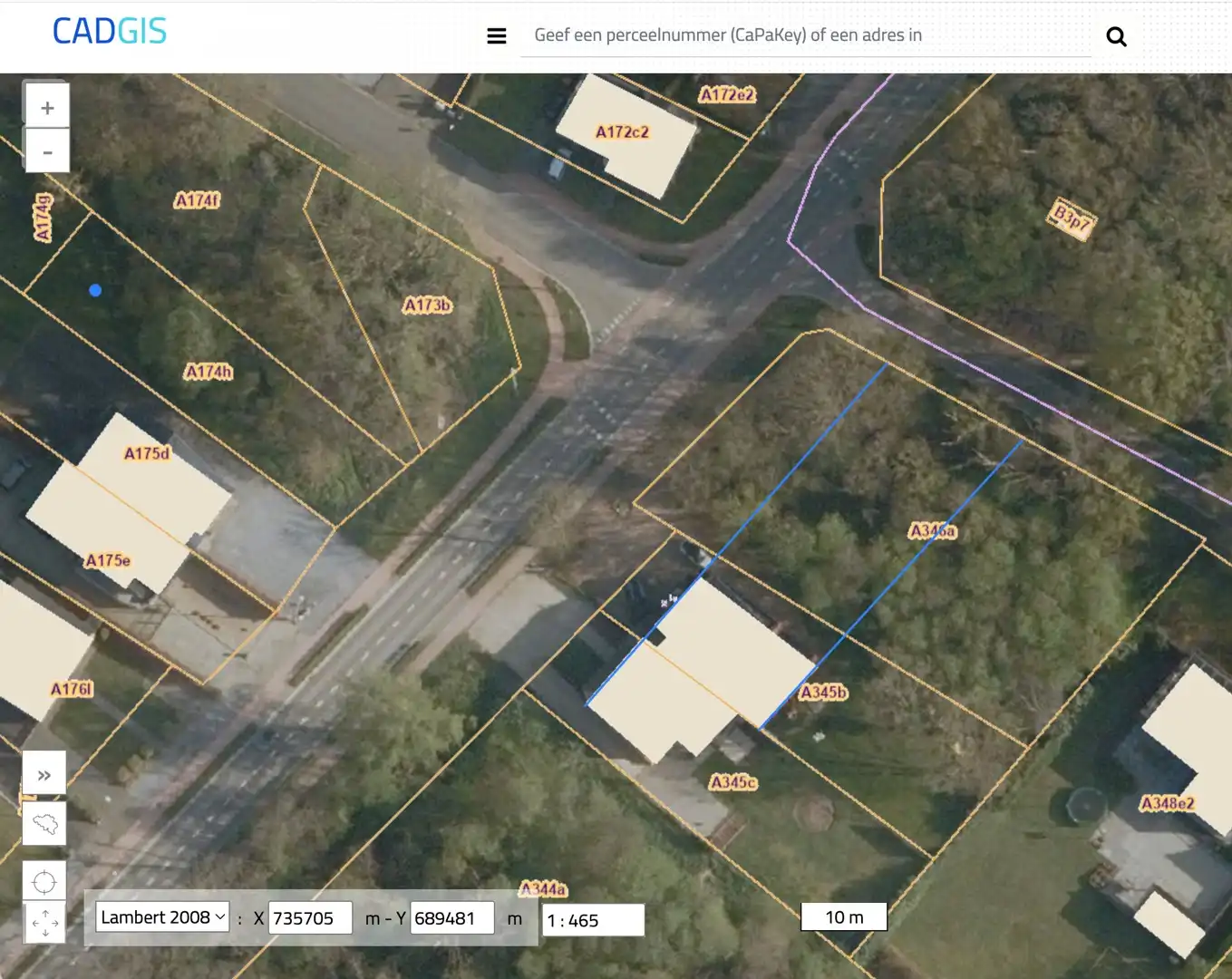1232x979 pixels.
Task: Click the 10 m scale bar
Action: click(843, 917)
